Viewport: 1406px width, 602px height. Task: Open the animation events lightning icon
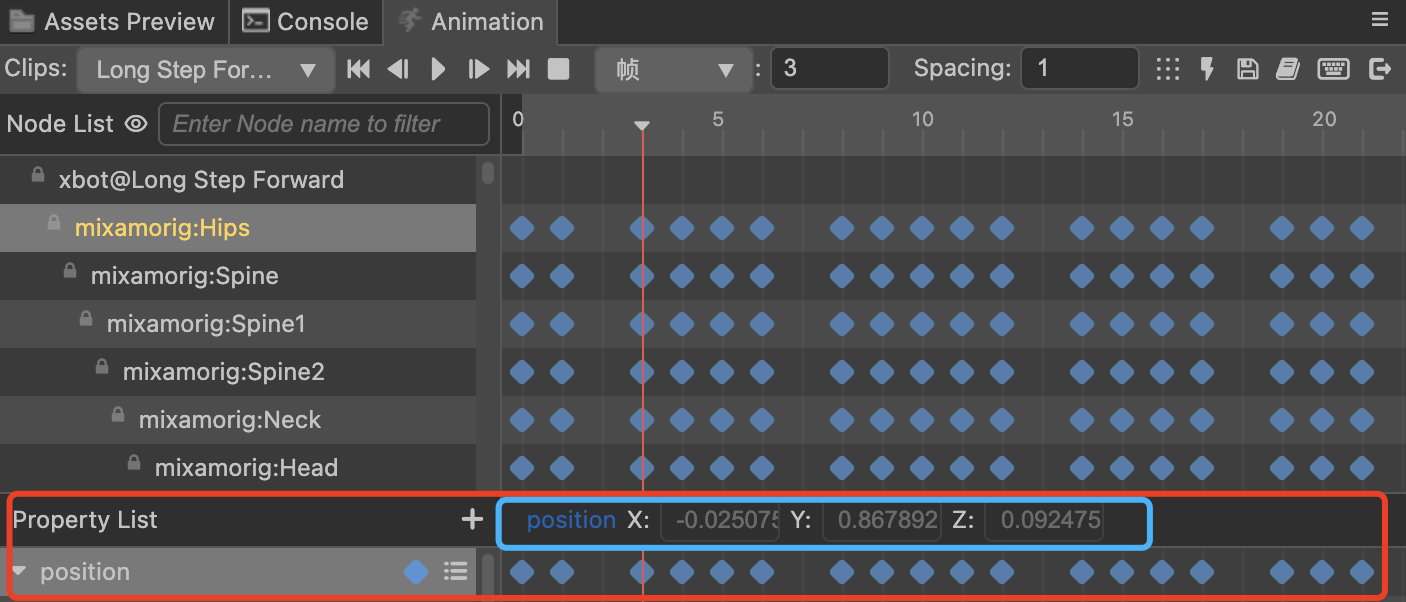tap(1207, 69)
